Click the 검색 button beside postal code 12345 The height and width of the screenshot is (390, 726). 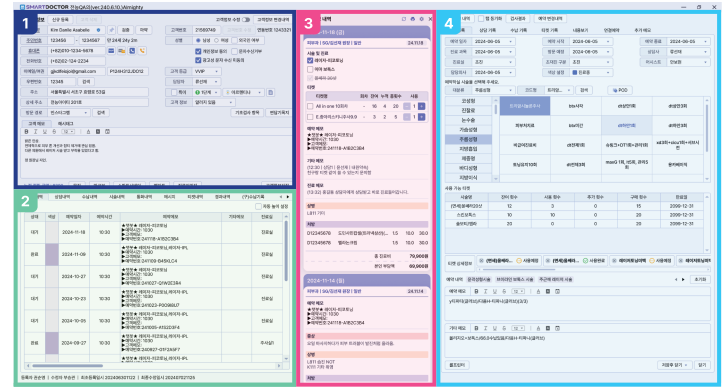[x=86, y=82]
